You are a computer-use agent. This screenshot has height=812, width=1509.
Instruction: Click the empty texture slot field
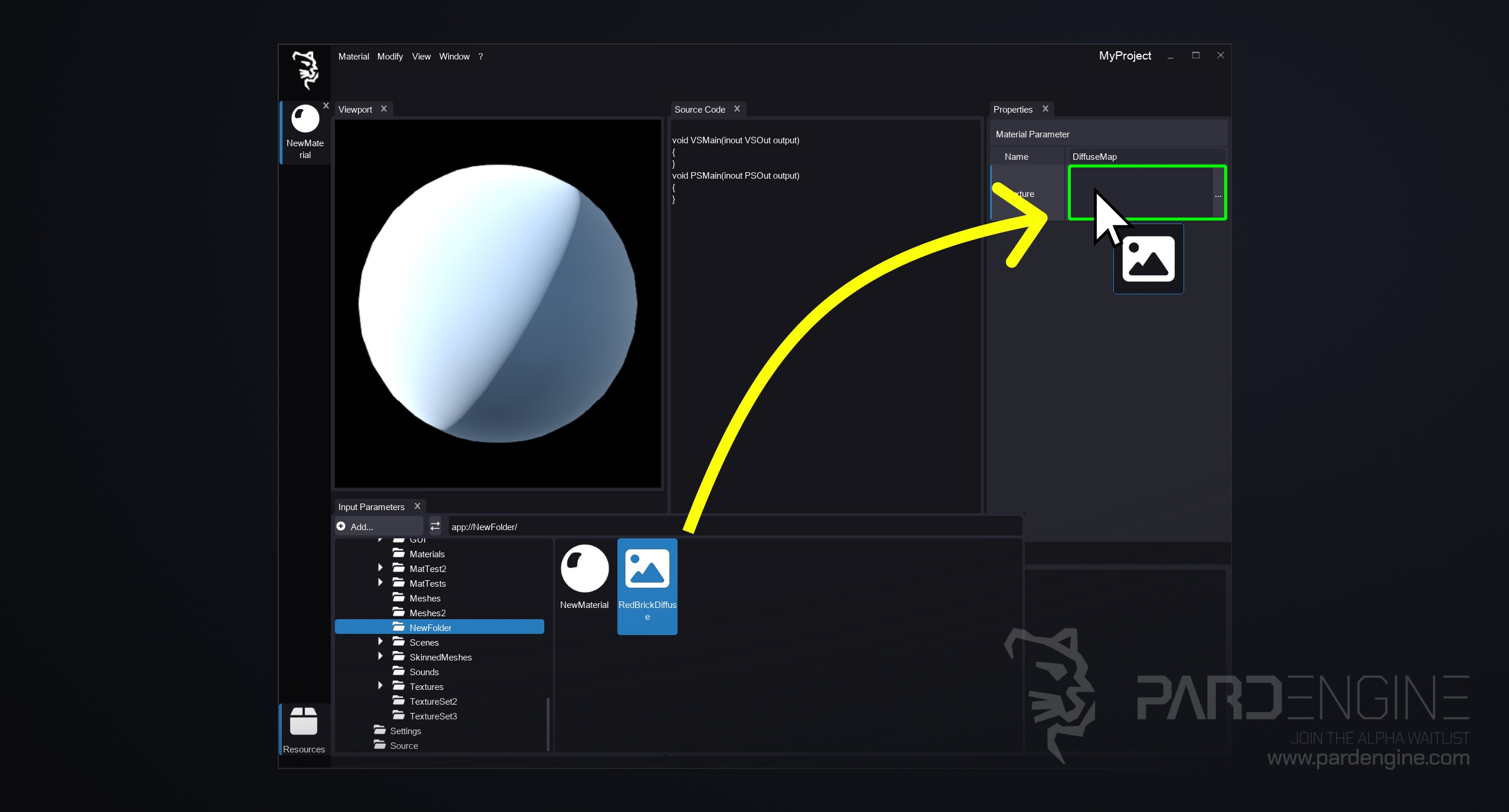1140,193
